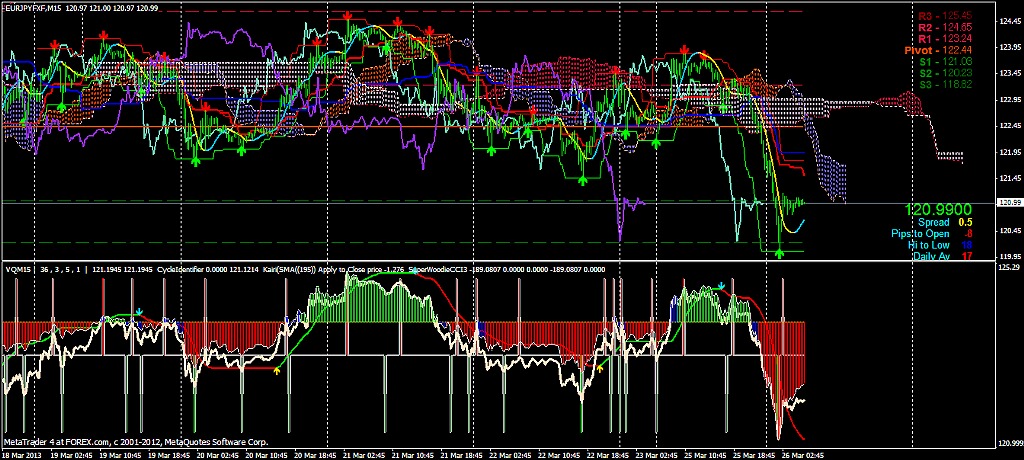
Task: Click the Pips to Open label
Action: pyautogui.click(x=920, y=233)
